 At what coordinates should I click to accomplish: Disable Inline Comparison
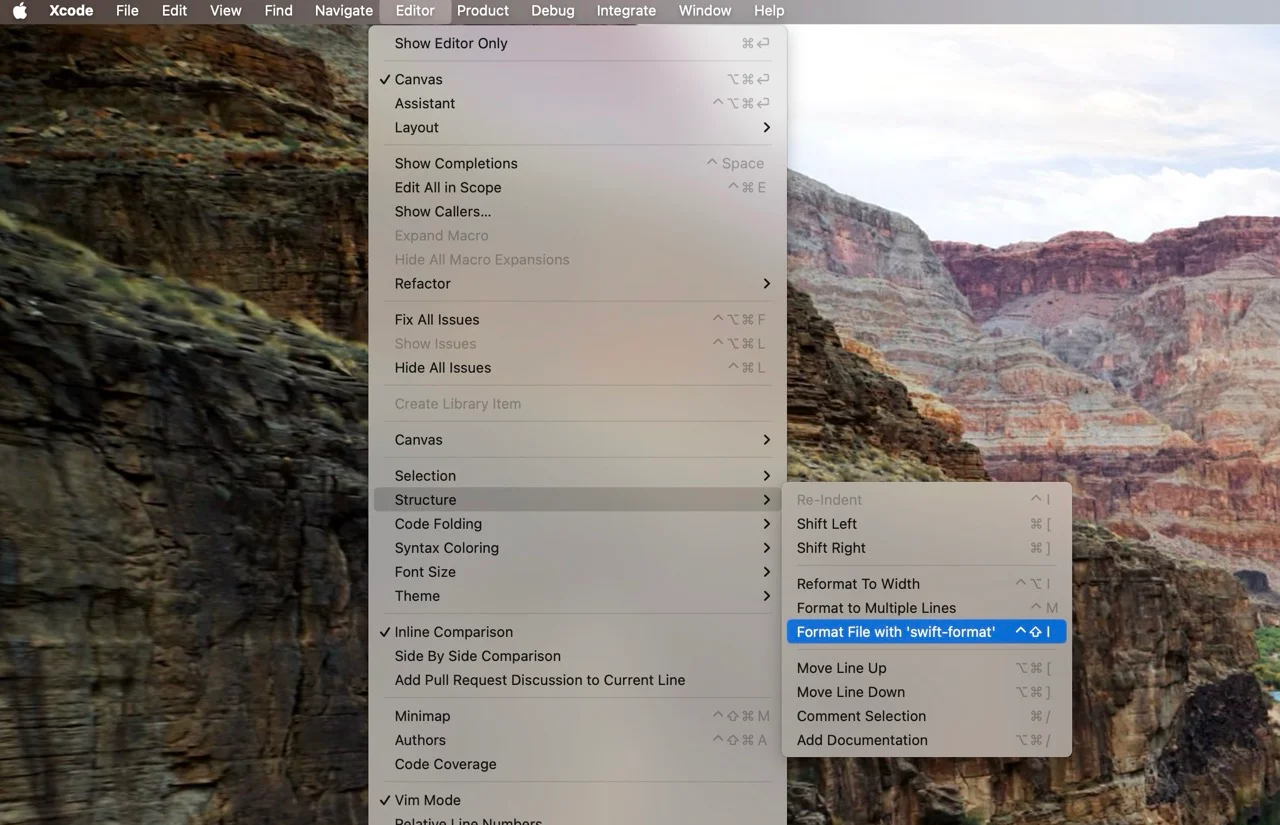pos(452,632)
